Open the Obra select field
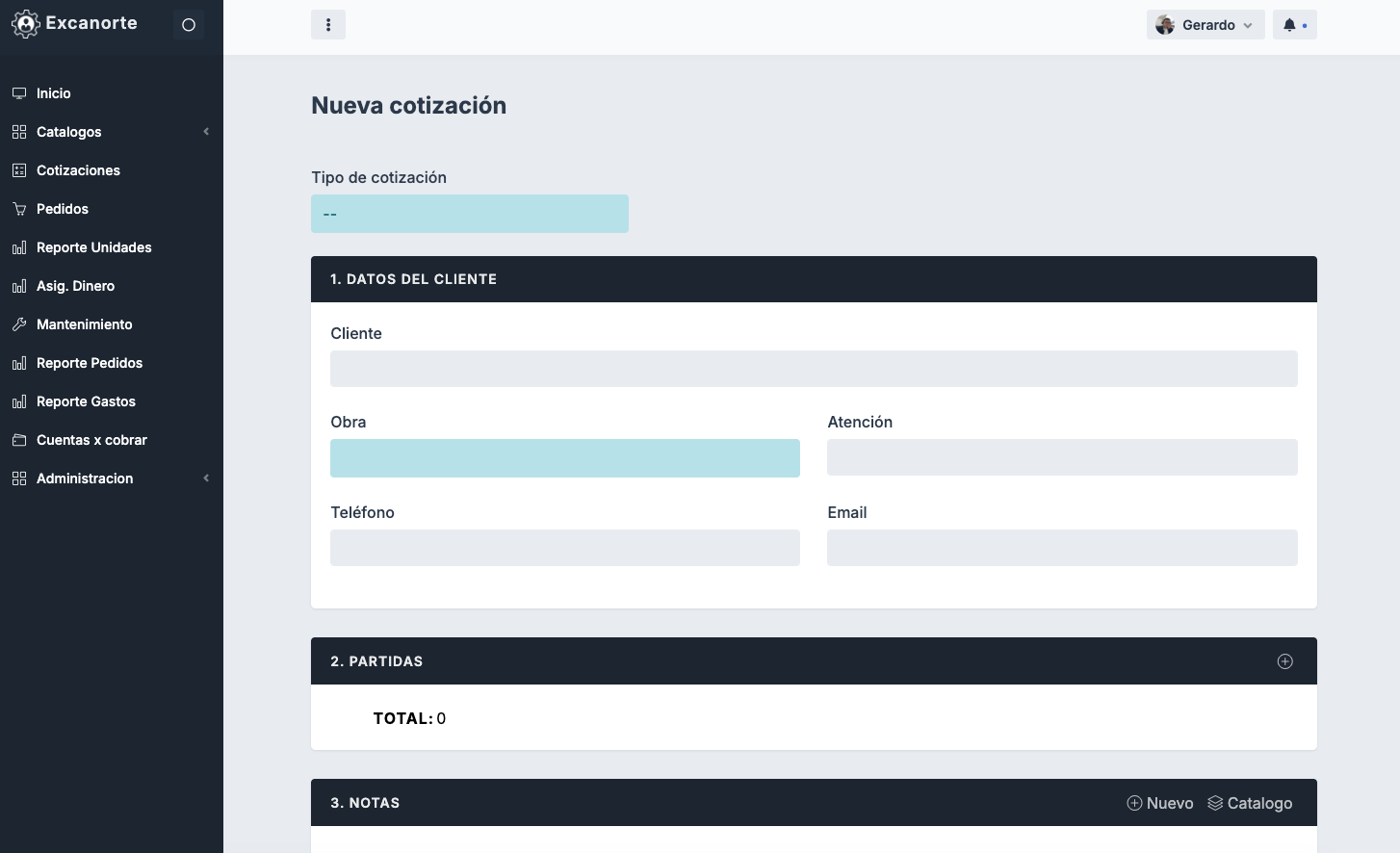The image size is (1400, 853). (565, 458)
